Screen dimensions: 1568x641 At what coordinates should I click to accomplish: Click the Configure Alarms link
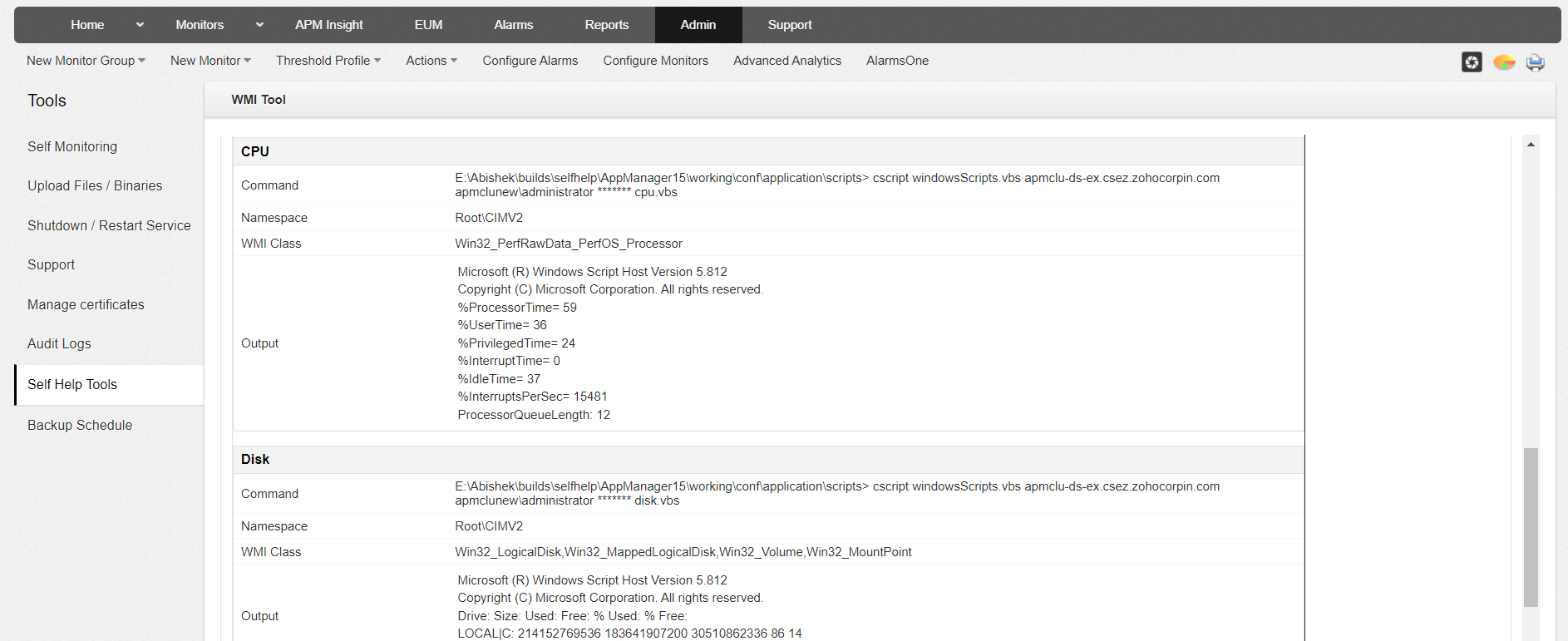(x=530, y=61)
